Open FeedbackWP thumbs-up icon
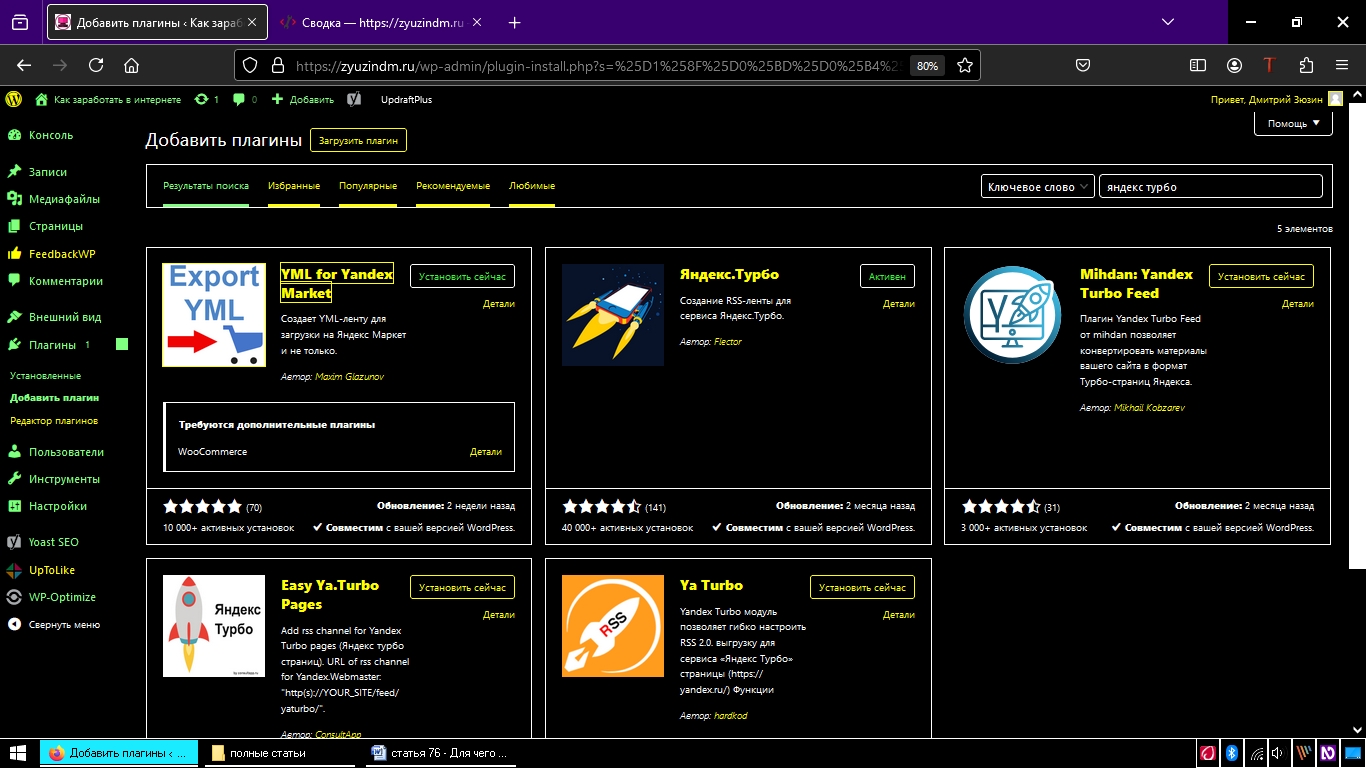Image resolution: width=1366 pixels, height=768 pixels. [14, 254]
